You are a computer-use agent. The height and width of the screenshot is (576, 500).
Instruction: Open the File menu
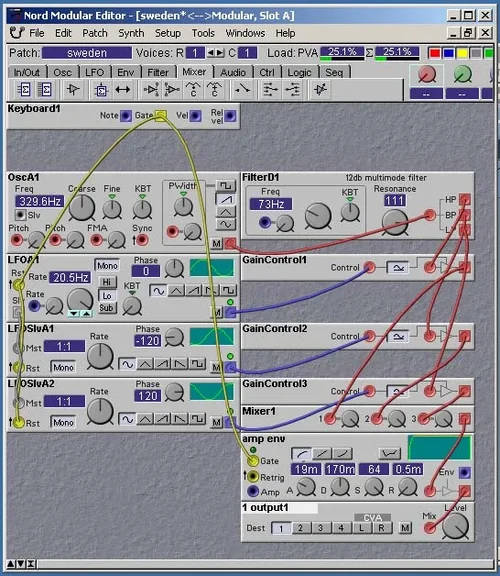point(37,33)
